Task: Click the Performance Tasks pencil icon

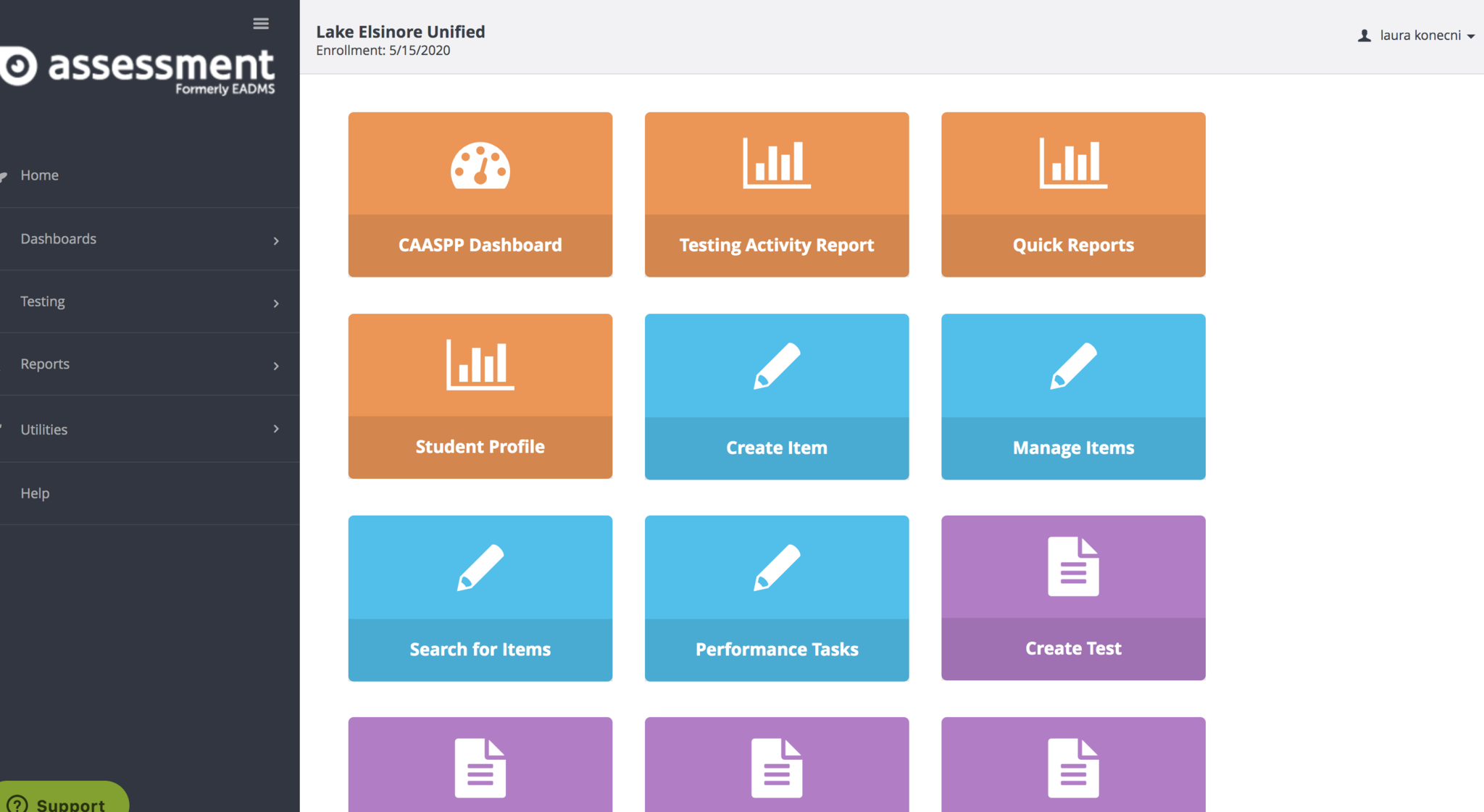Action: 776,567
